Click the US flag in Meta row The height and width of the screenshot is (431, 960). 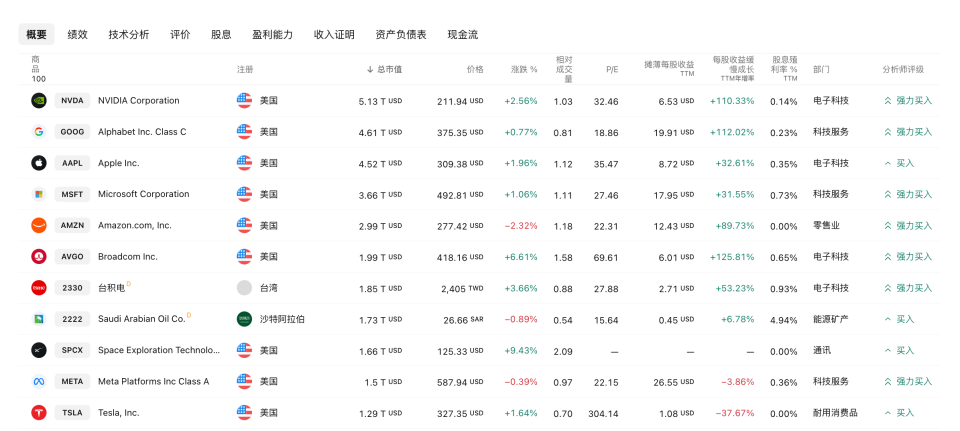click(244, 381)
